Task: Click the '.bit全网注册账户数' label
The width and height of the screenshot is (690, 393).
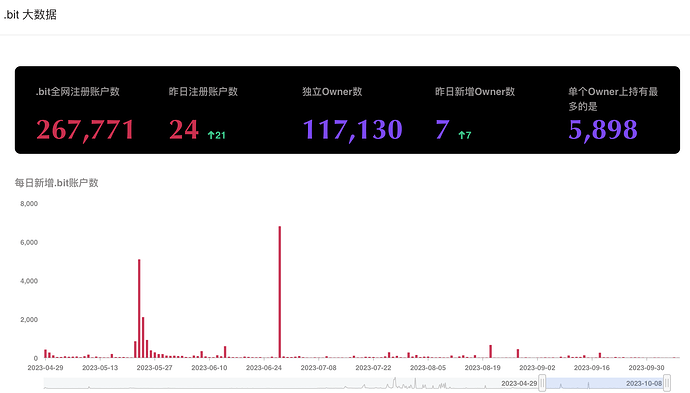Action: point(78,92)
